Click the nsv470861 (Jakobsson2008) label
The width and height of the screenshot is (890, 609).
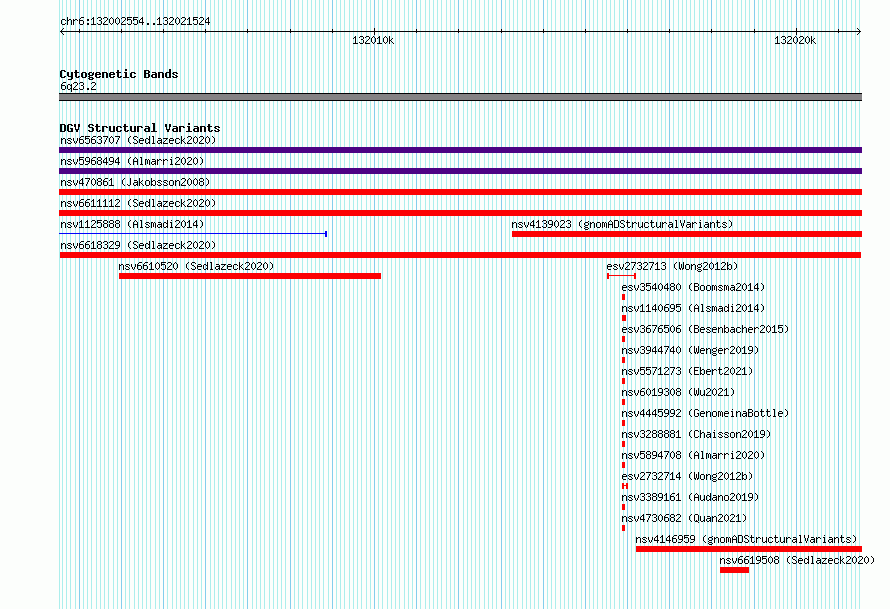click(135, 182)
